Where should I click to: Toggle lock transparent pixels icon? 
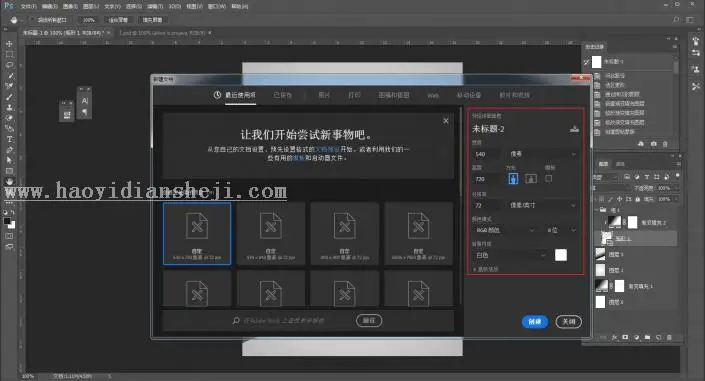pyautogui.click(x=602, y=199)
